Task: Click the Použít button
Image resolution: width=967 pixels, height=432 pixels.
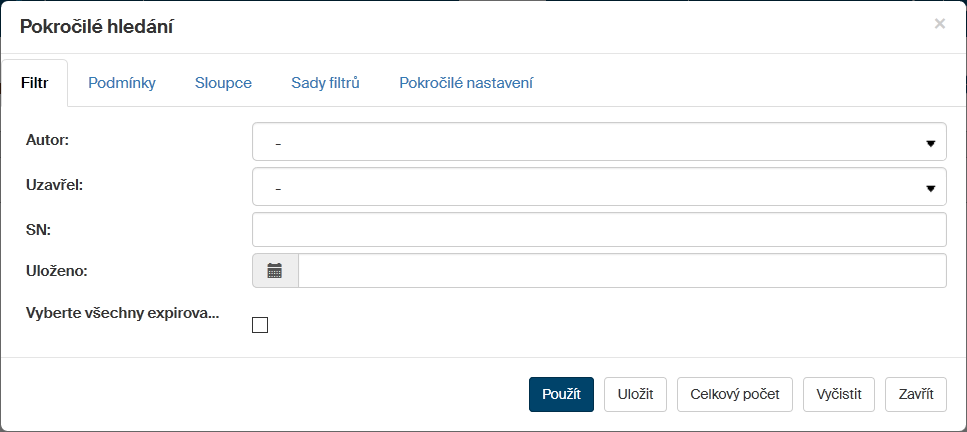Action: click(x=561, y=394)
